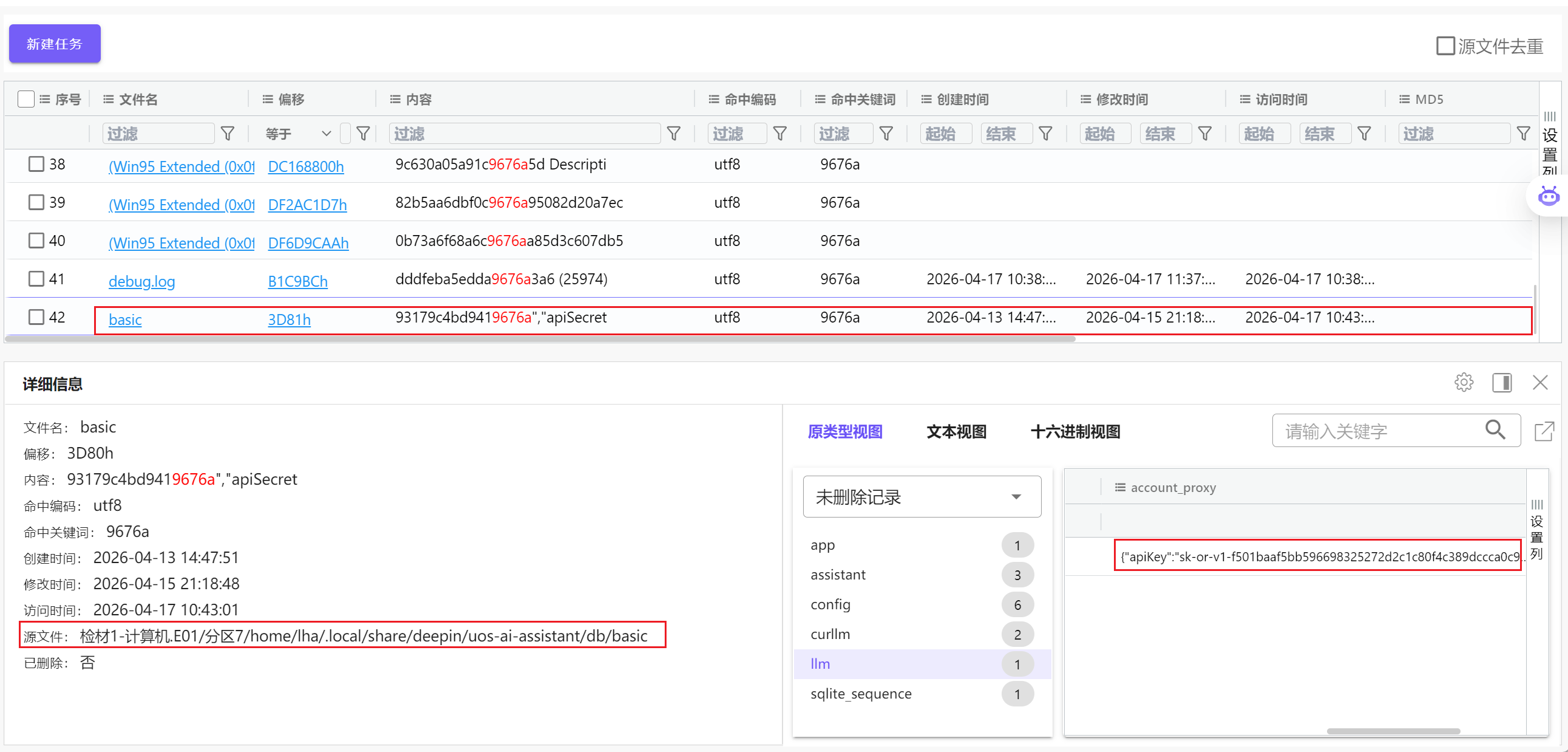This screenshot has height=752, width=1568.
Task: Toggle the select-all checkbox in header
Action: 26,98
